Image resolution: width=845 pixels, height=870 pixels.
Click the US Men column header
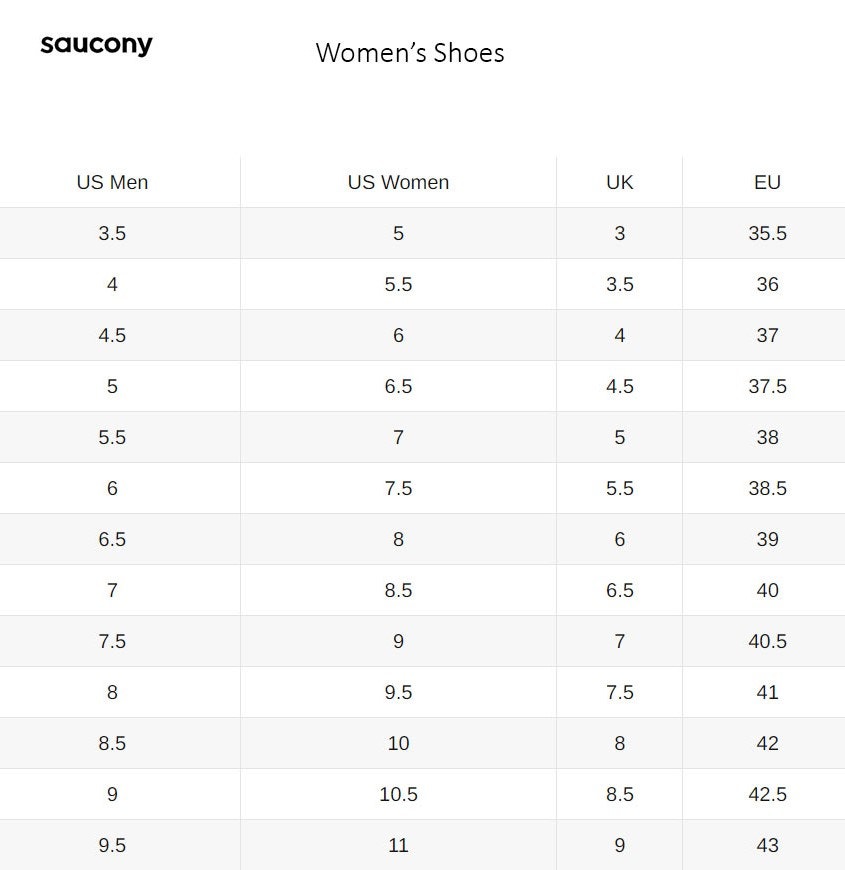(112, 182)
